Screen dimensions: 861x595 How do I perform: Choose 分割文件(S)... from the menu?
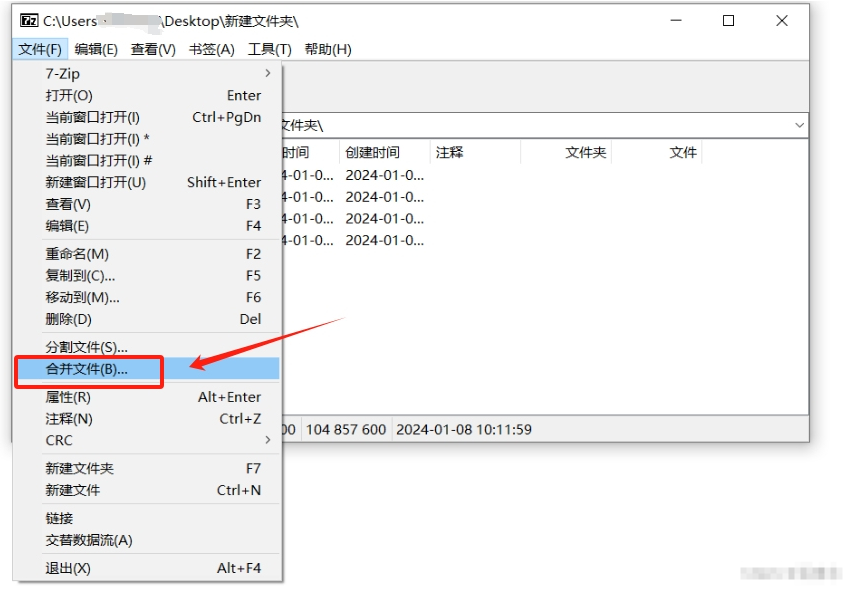87,347
